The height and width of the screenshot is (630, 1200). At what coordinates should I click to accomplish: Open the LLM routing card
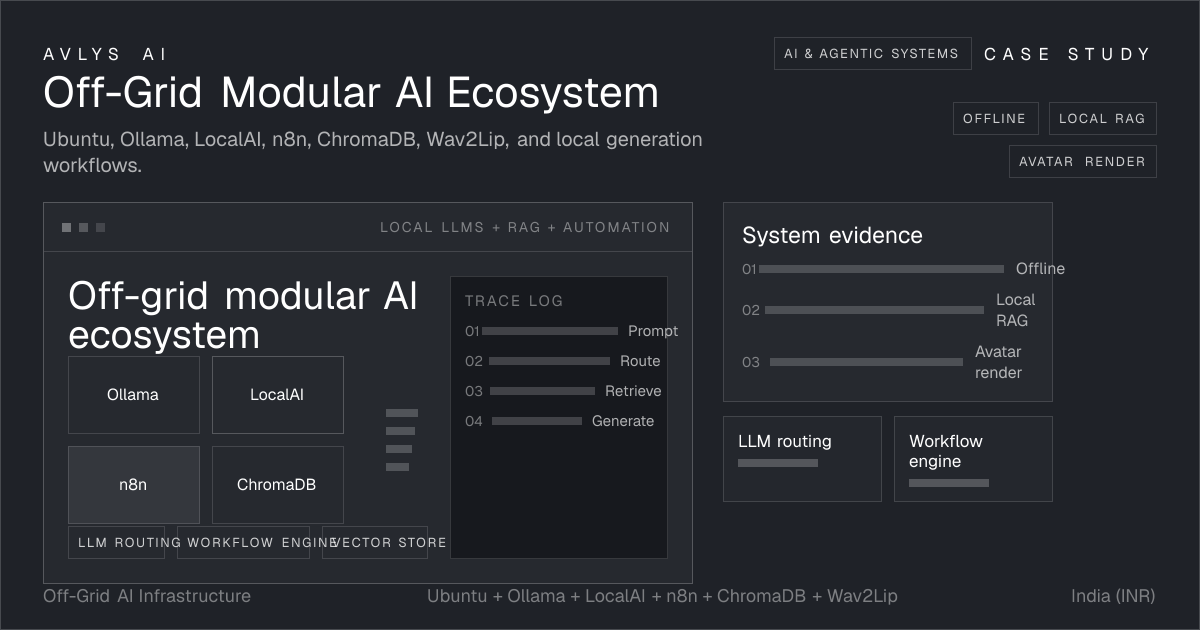click(802, 458)
